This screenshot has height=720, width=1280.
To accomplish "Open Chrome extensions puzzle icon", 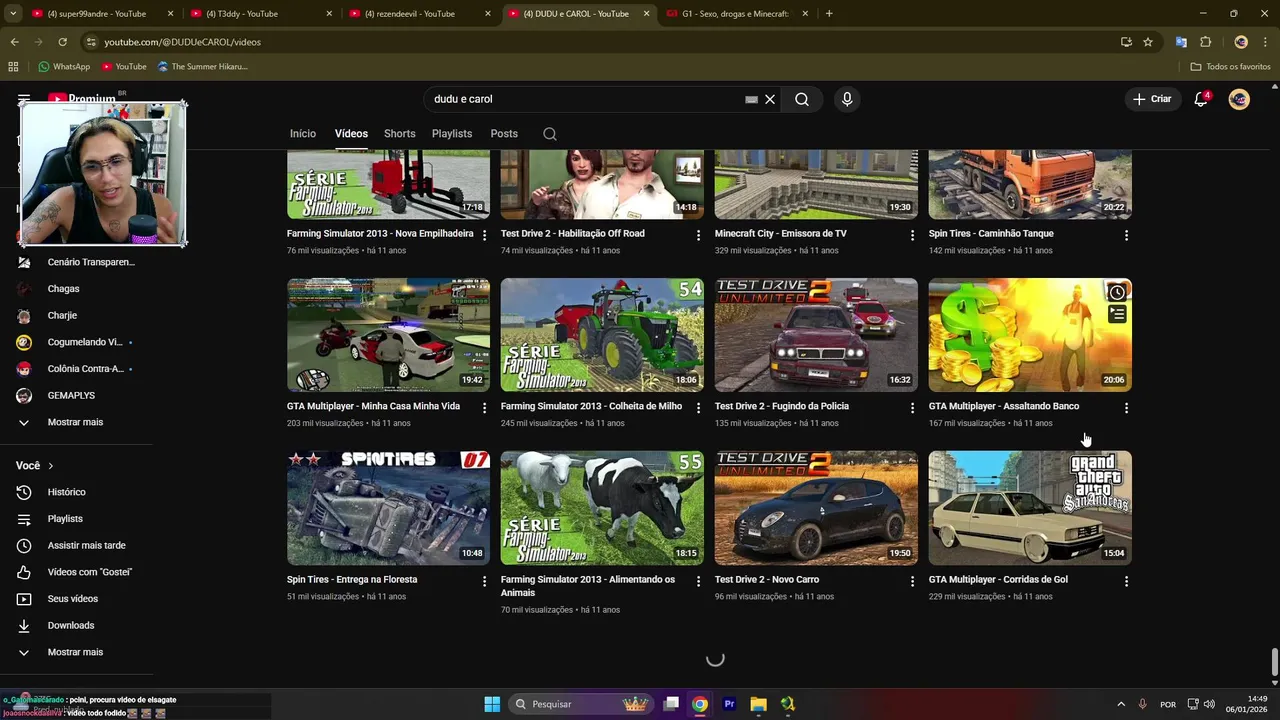I will [x=1205, y=42].
